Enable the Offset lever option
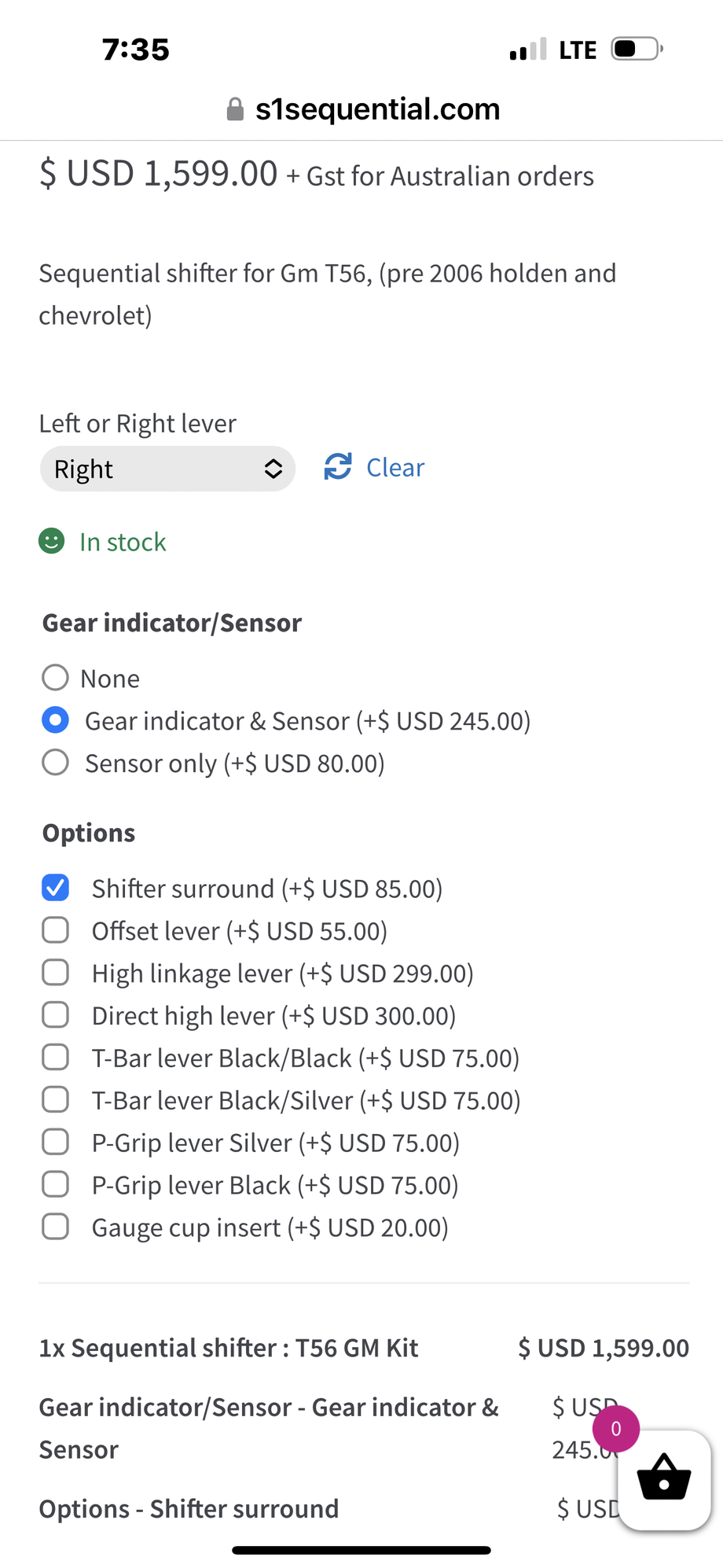 pyautogui.click(x=55, y=930)
